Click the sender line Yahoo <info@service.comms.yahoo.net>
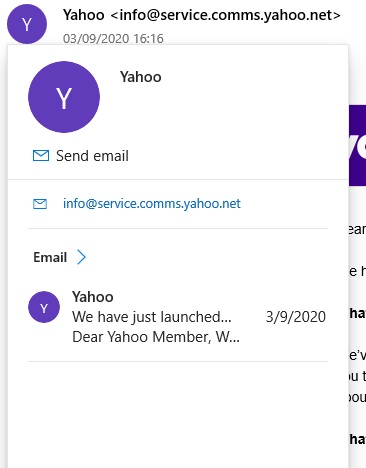Viewport: 366px width, 468px height. coord(202,15)
